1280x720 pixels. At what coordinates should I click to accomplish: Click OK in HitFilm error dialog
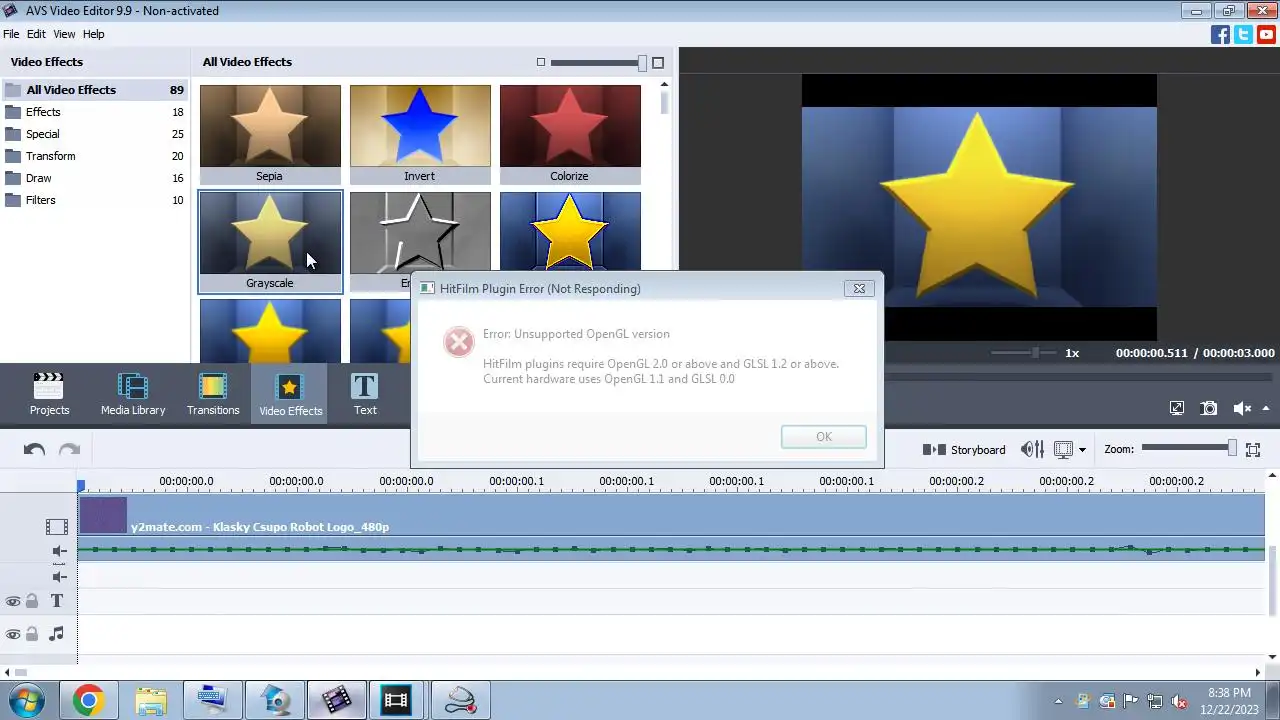[823, 437]
